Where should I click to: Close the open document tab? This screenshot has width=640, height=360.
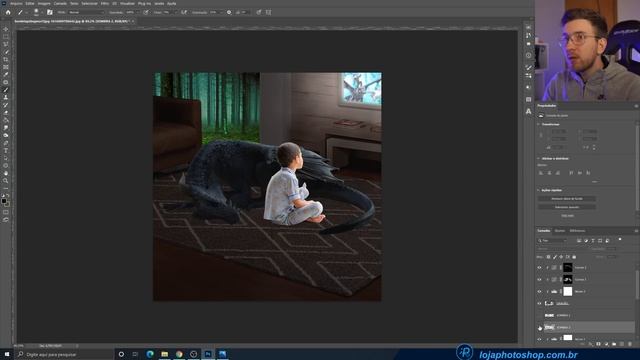(133, 21)
